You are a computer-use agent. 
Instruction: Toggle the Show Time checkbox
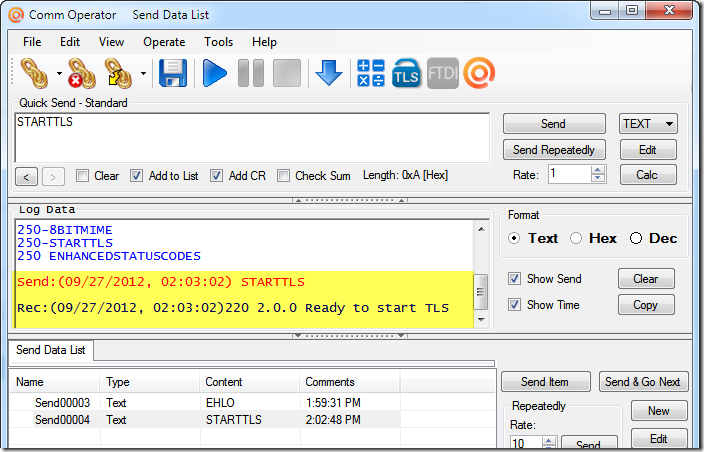coord(515,305)
